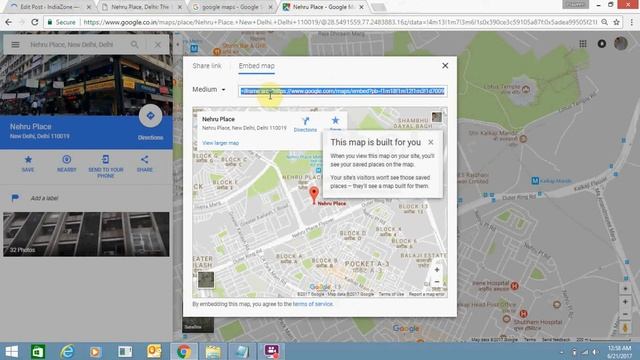Click Report a map error link
The image size is (640, 360).
(427, 294)
